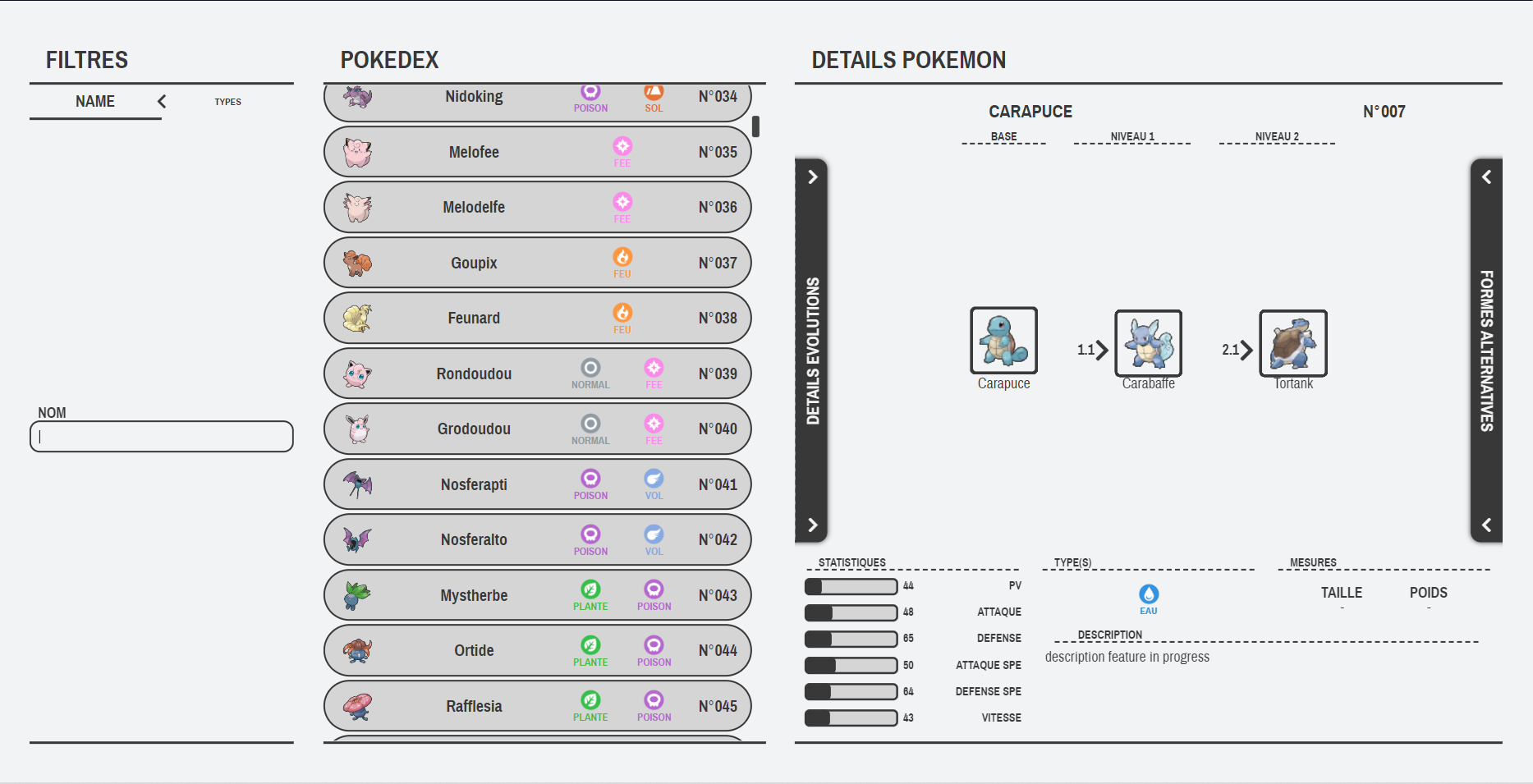Click the DEFENSE SPE stat bar
The image size is (1533, 784).
click(x=851, y=692)
